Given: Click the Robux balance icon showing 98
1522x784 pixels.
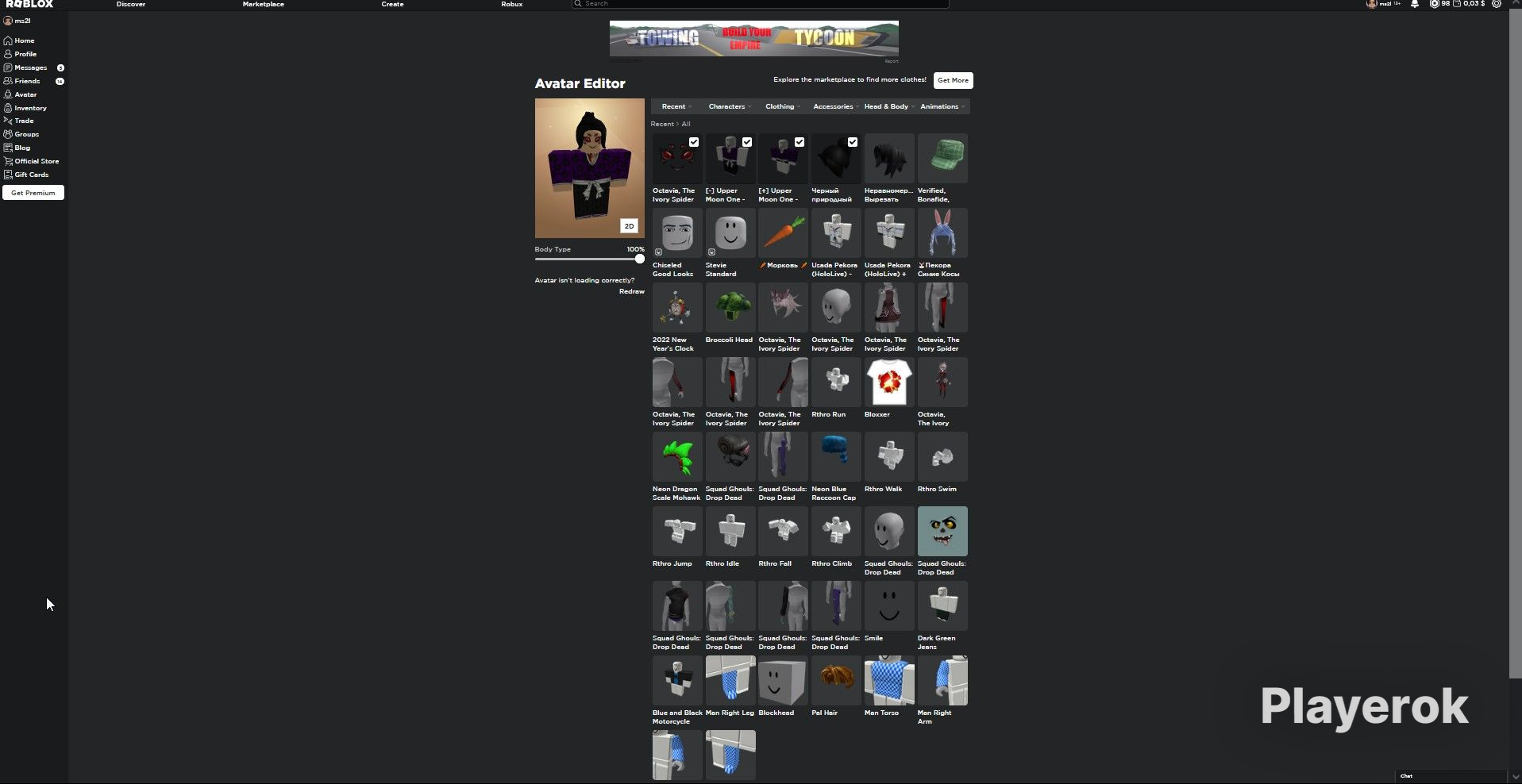Looking at the screenshot, I should 1434,4.
